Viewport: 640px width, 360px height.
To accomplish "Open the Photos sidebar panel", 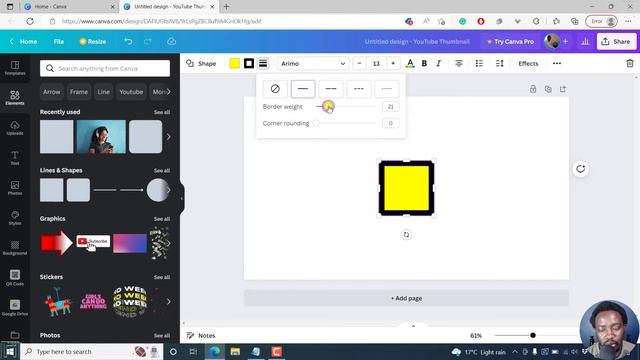I will point(15,188).
